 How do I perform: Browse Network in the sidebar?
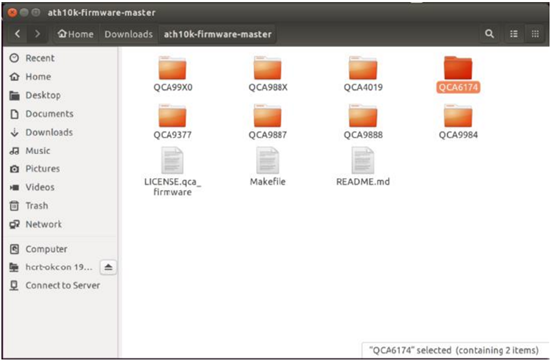coord(59,224)
